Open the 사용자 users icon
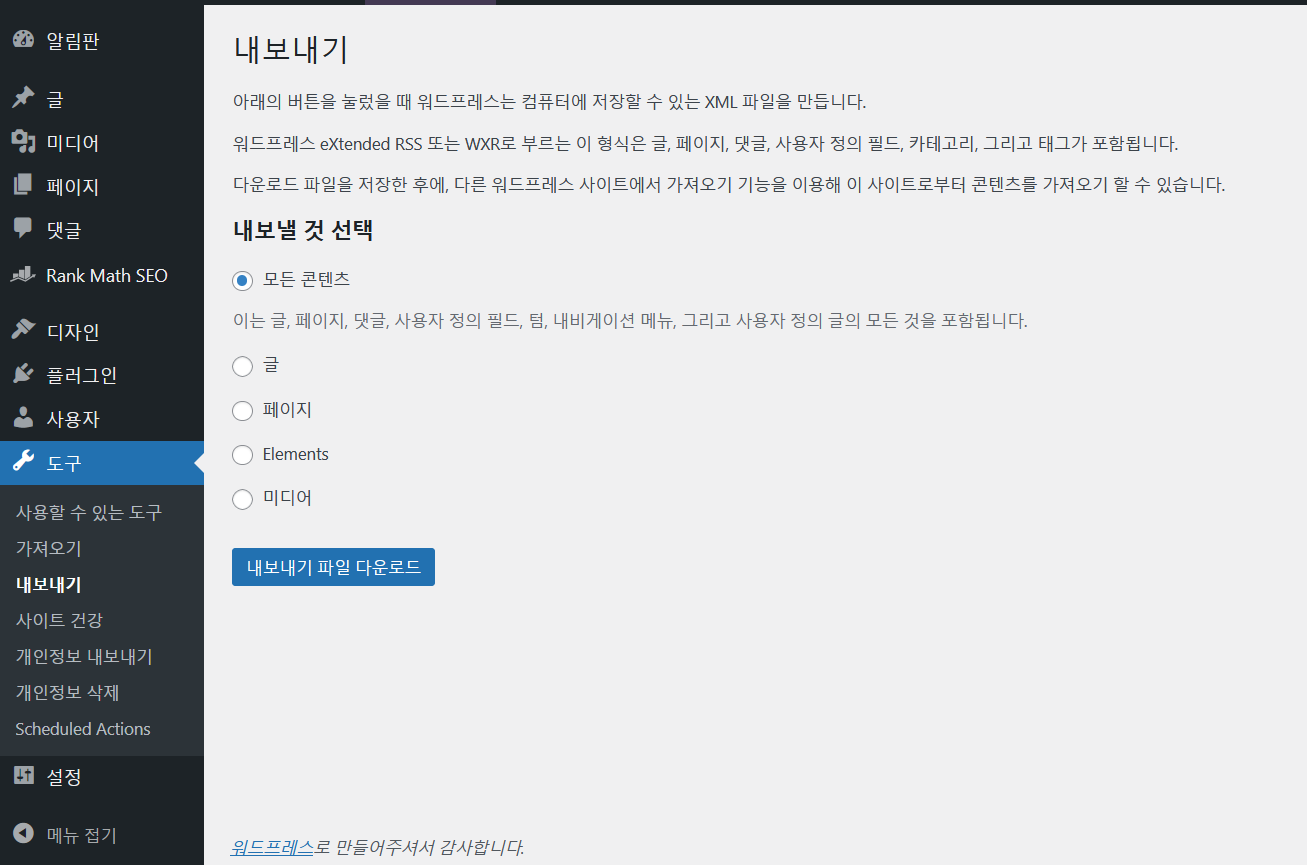 click(22, 417)
